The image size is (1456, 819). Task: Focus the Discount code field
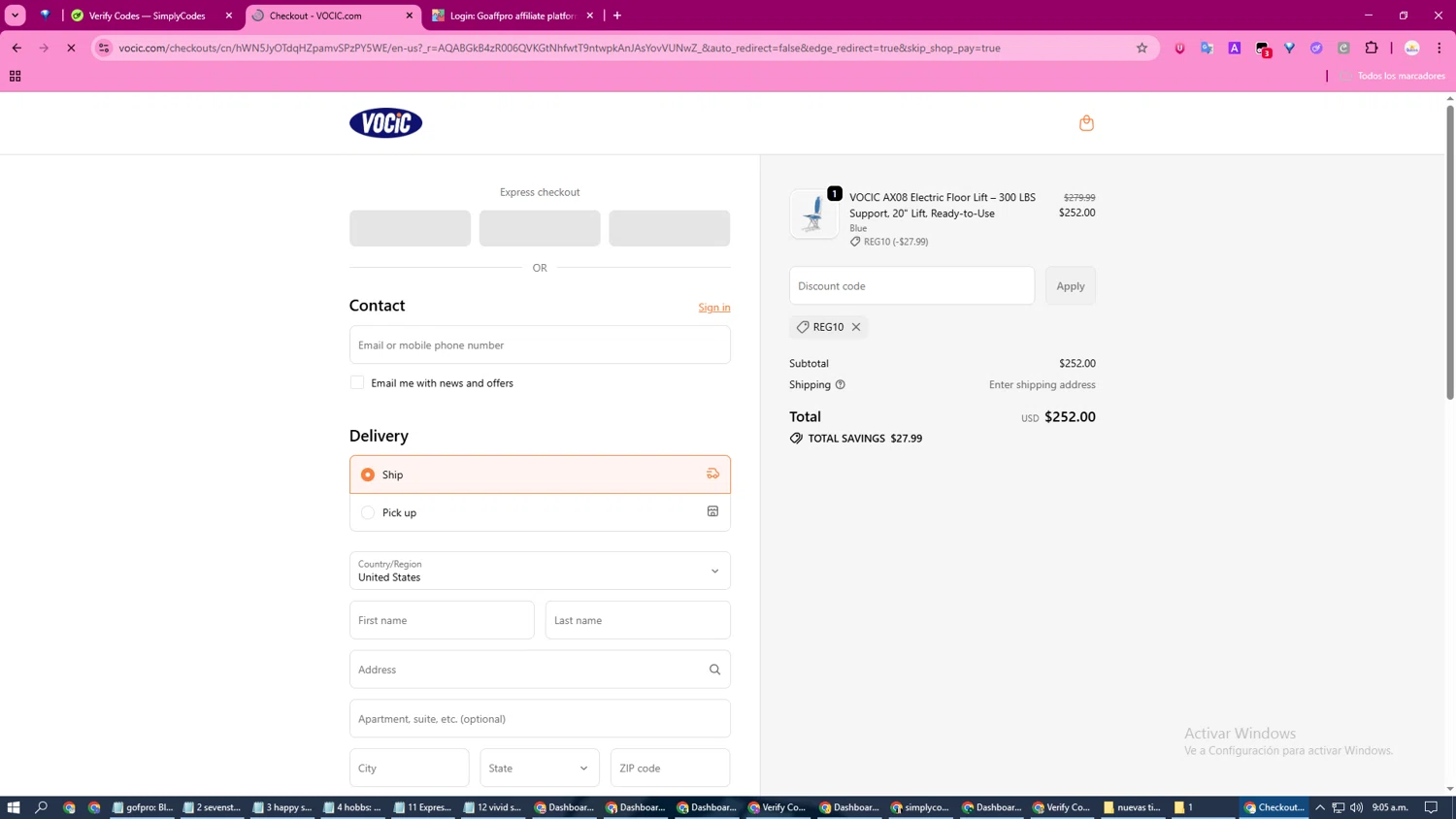point(912,286)
